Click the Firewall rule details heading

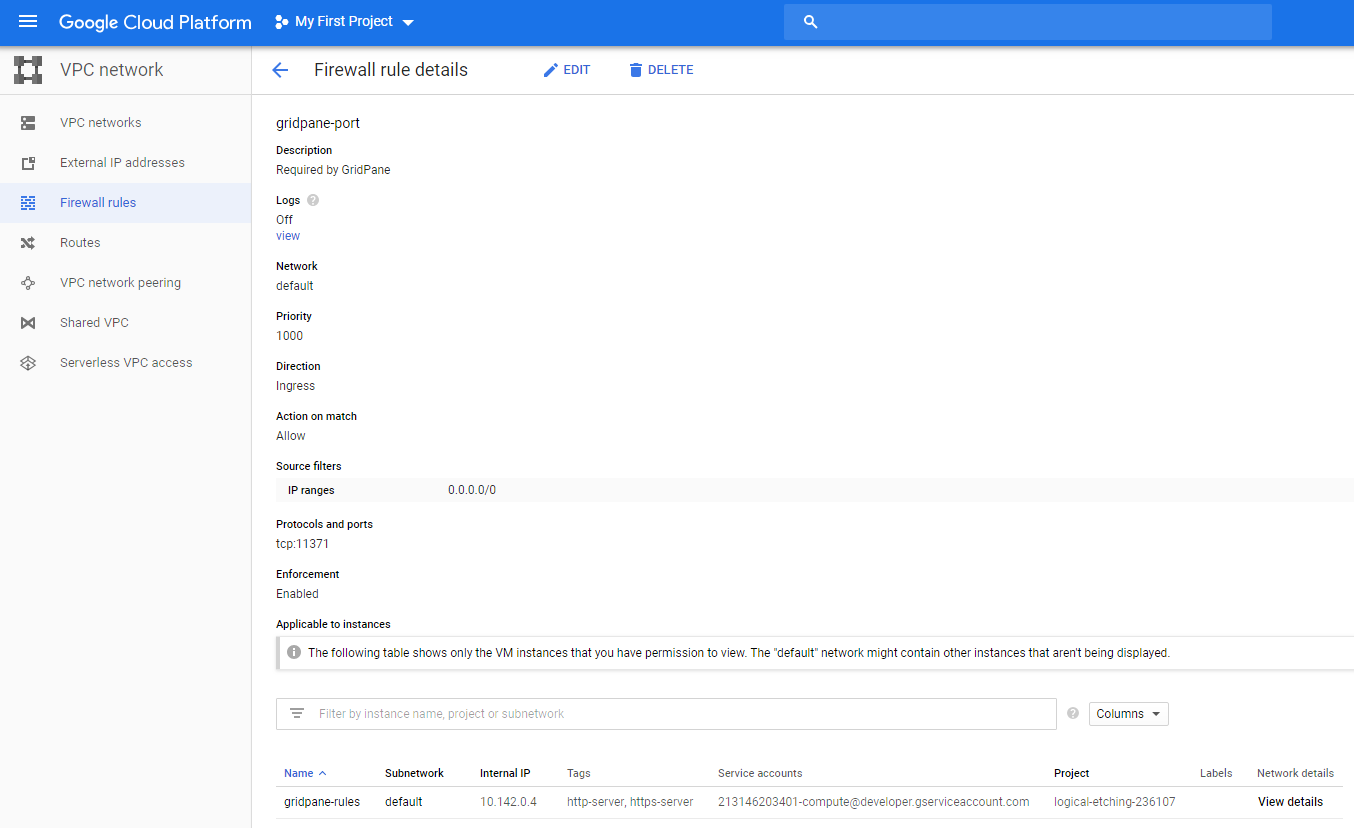click(391, 70)
